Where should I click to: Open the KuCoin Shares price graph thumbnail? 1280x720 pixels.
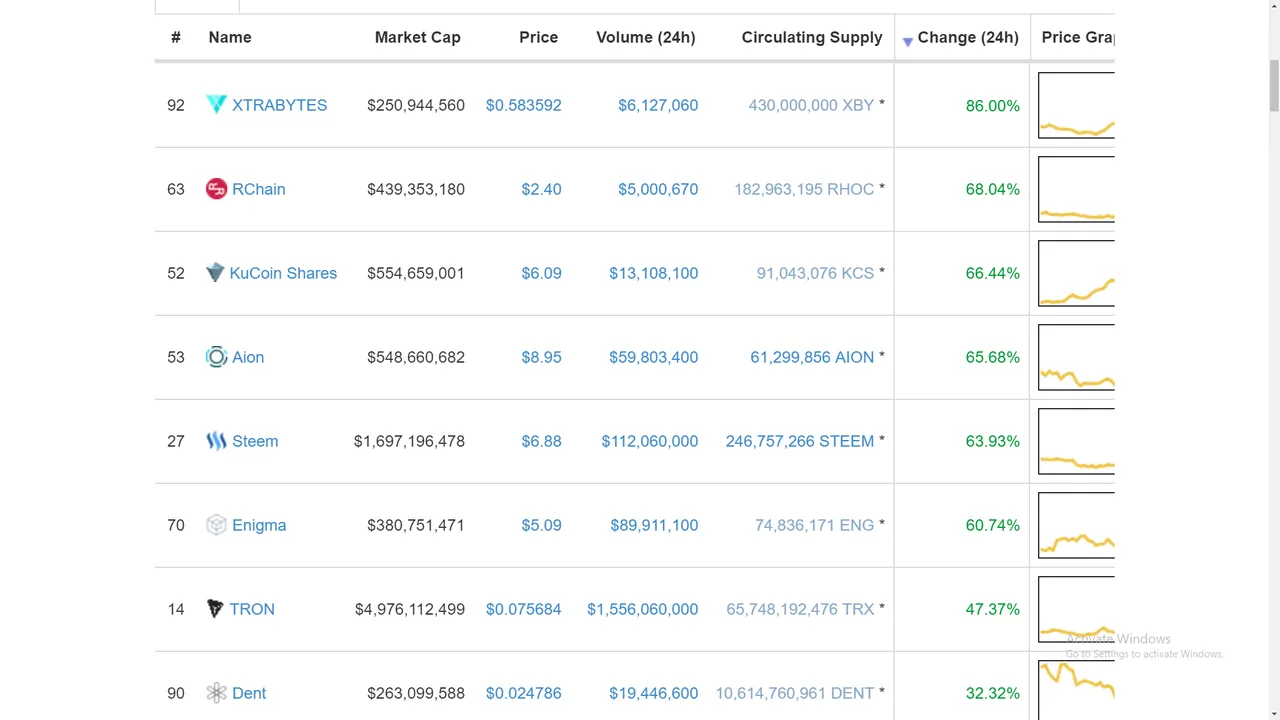click(1076, 273)
